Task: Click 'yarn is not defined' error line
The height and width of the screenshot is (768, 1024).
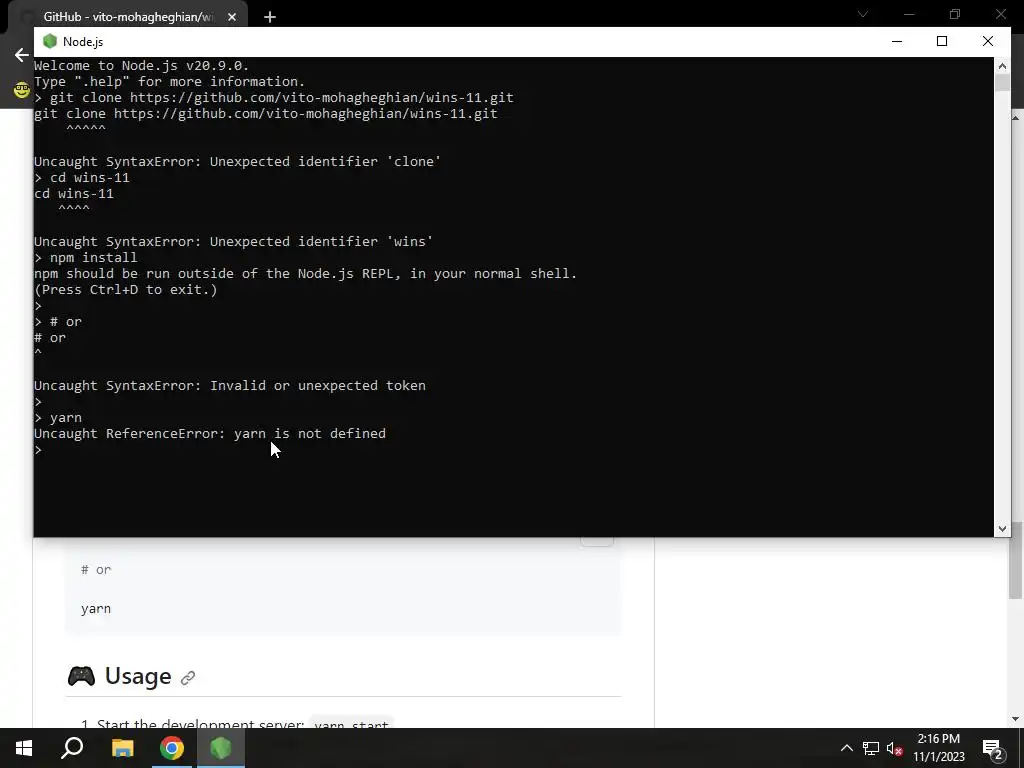Action: coord(210,434)
